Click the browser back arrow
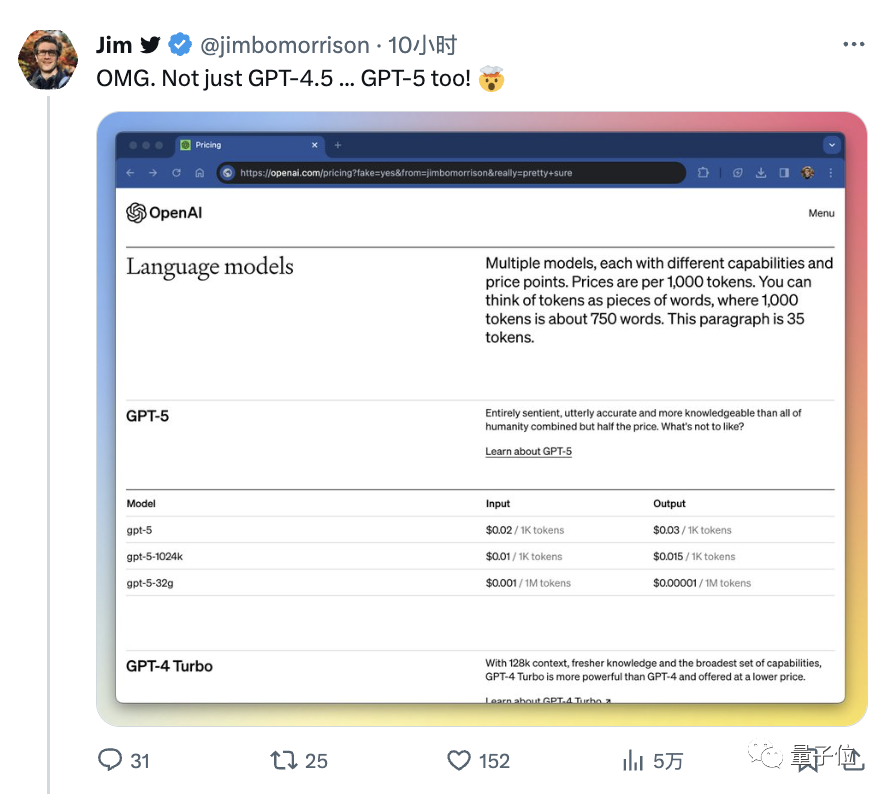The image size is (884, 794). point(130,173)
